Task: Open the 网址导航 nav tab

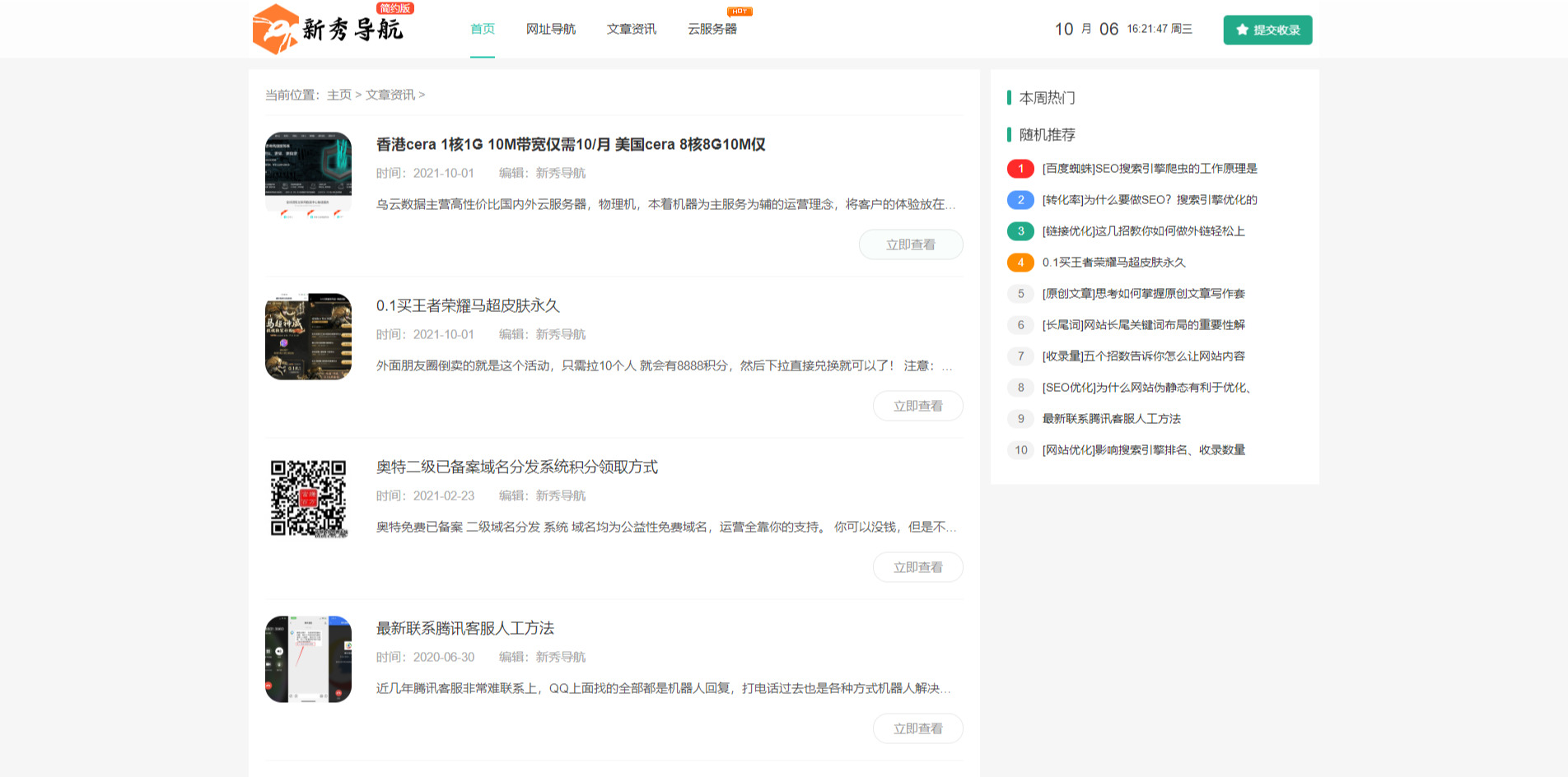Action: (551, 29)
